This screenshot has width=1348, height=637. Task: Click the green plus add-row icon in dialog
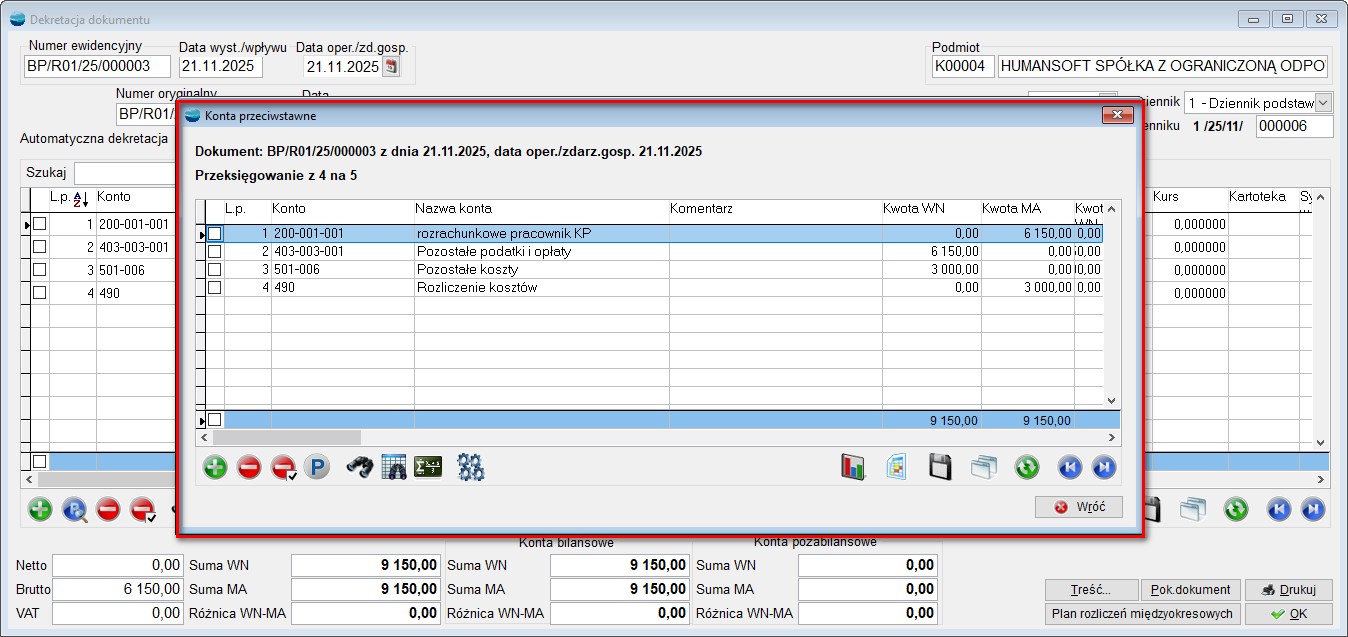point(215,467)
